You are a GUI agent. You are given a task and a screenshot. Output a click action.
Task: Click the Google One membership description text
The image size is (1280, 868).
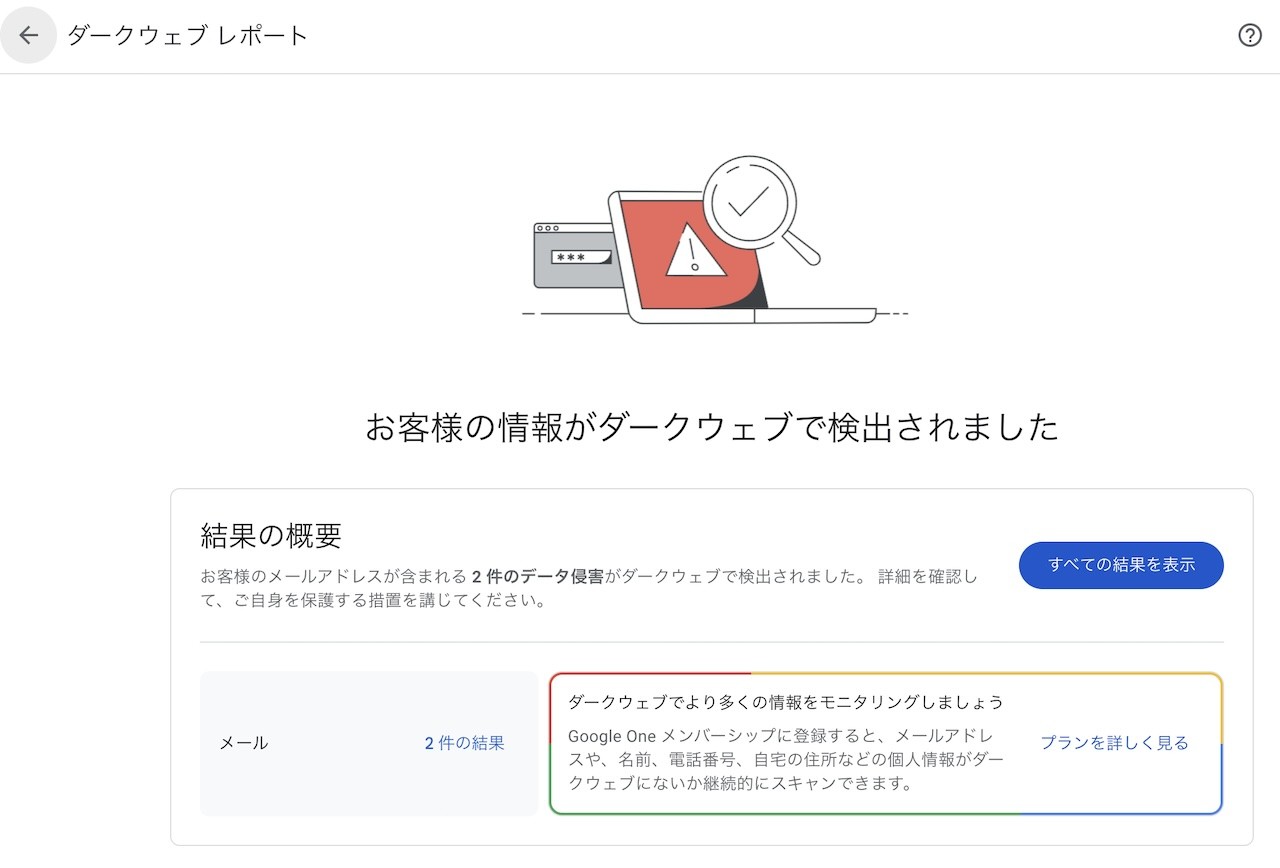click(x=785, y=759)
